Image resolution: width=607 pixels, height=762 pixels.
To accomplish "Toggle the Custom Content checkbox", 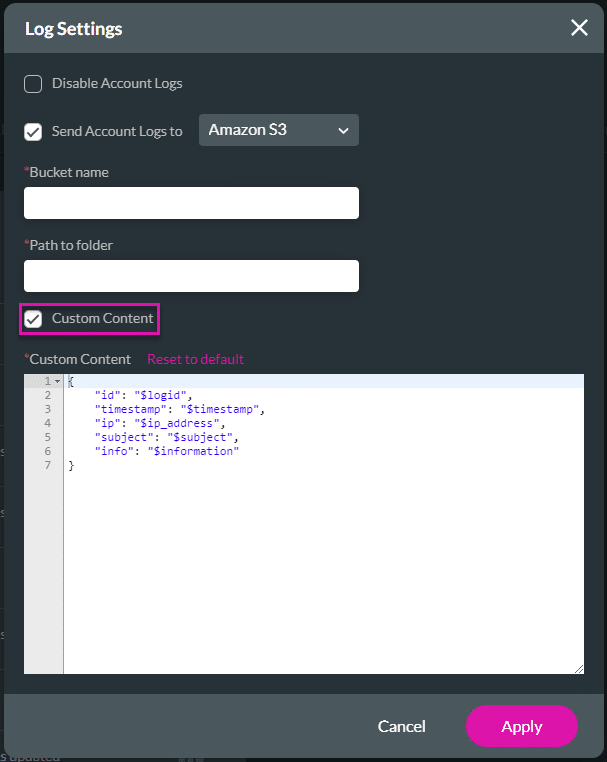I will [x=34, y=319].
